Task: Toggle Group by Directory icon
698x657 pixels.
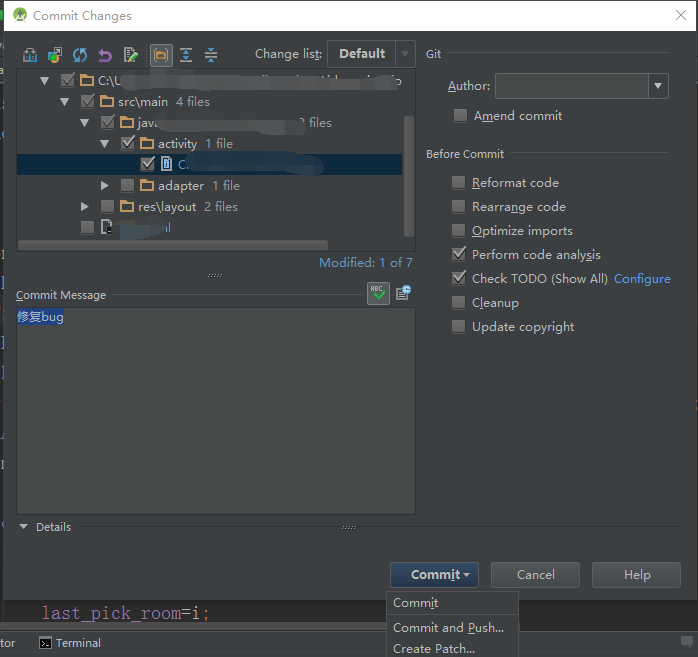Action: click(161, 55)
